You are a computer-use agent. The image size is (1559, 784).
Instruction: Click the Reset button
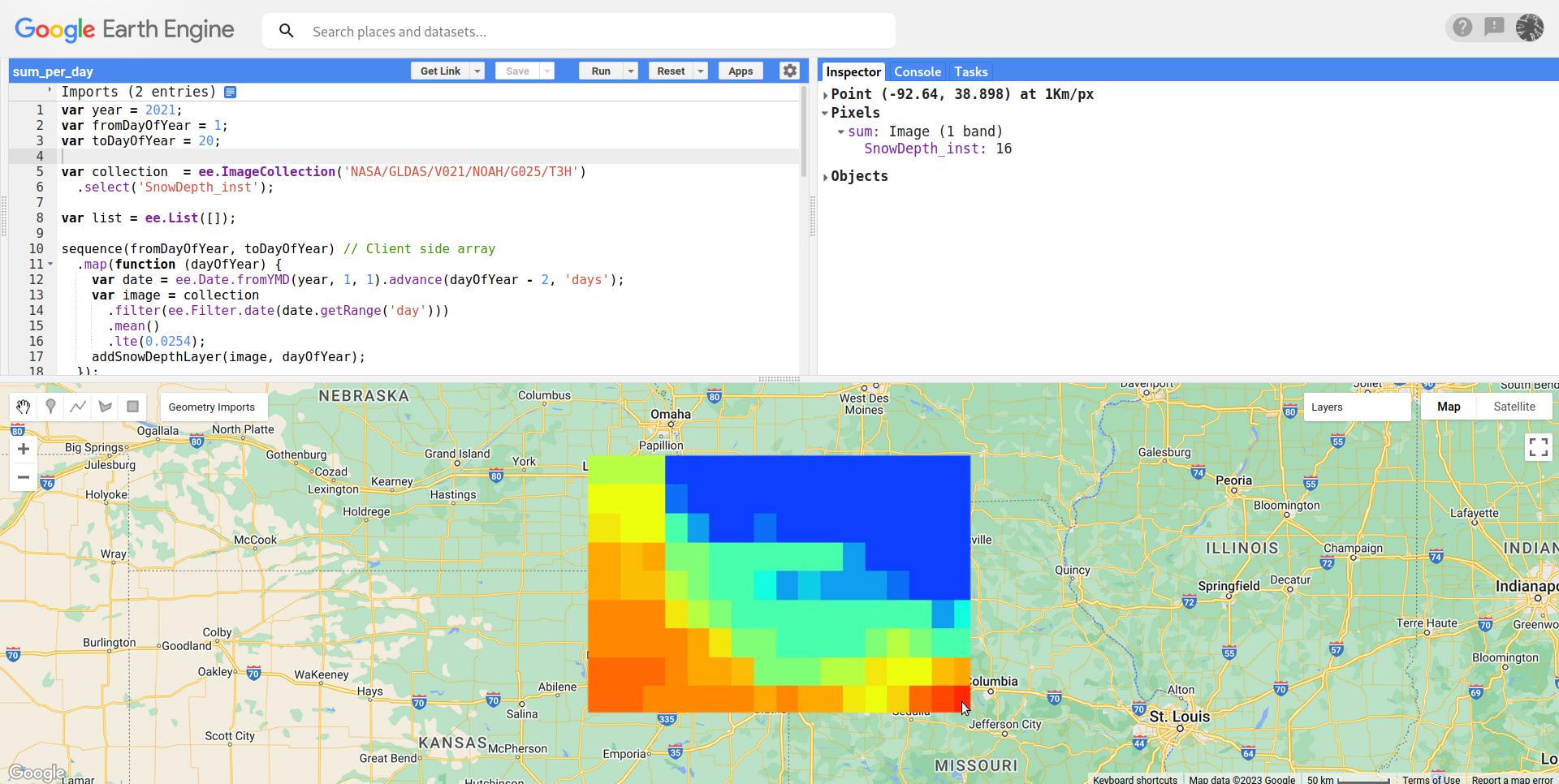tap(671, 71)
